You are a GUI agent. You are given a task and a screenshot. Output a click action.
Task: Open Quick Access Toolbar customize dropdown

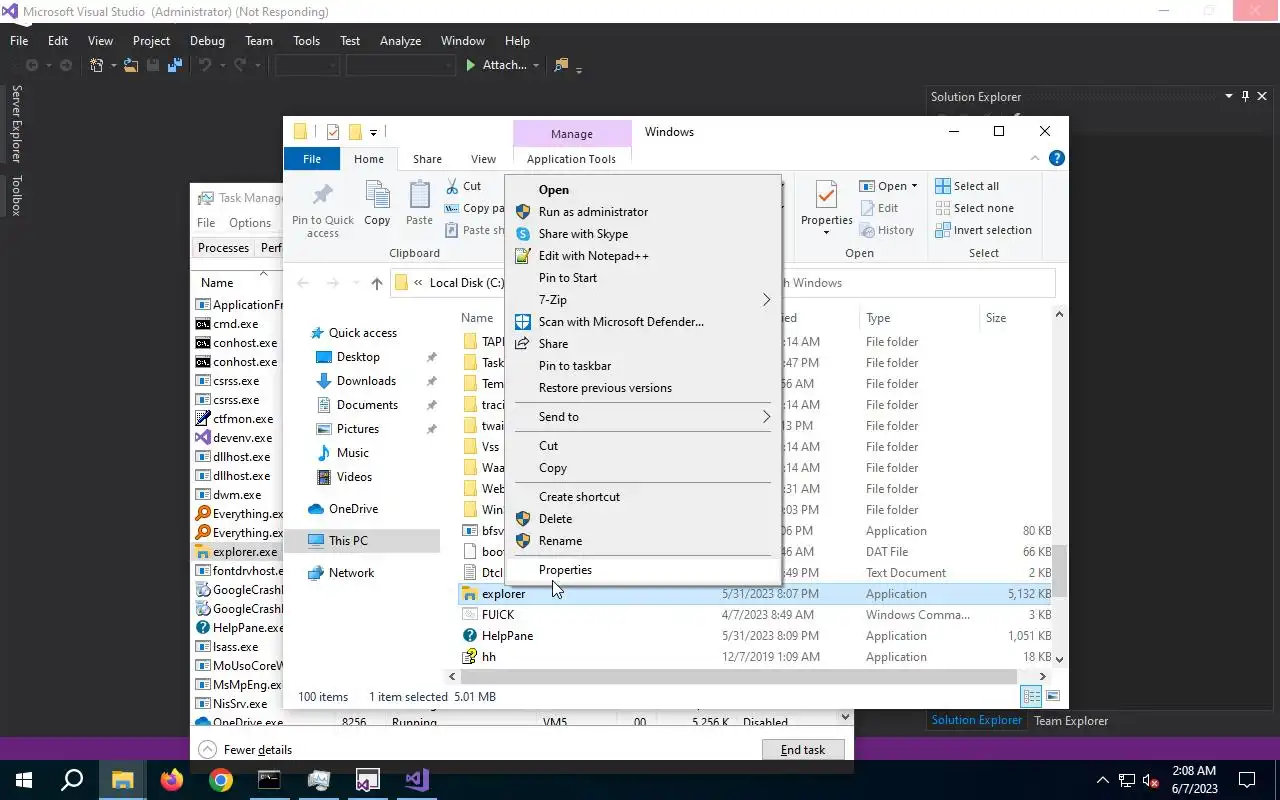pos(373,132)
